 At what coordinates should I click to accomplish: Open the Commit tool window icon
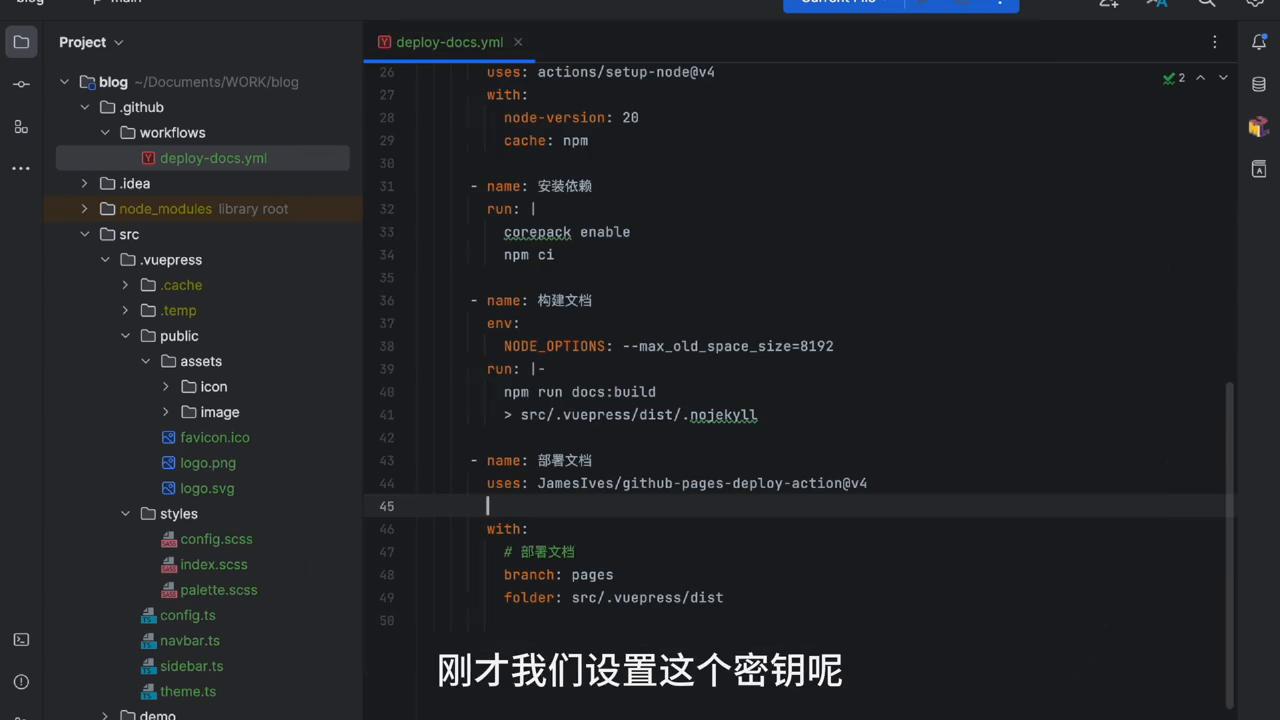(x=21, y=84)
